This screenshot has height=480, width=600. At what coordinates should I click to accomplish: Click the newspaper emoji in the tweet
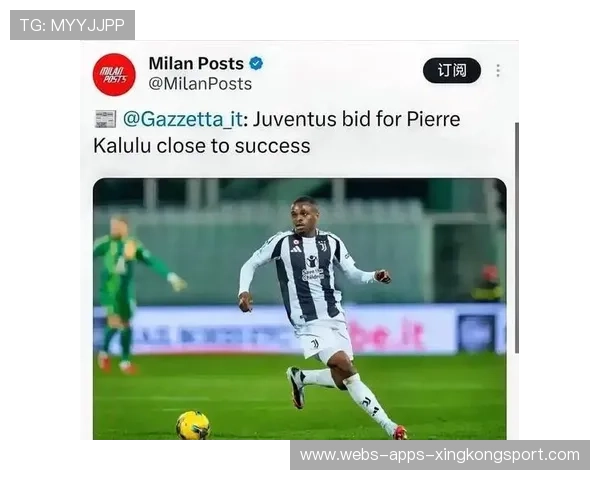105,119
